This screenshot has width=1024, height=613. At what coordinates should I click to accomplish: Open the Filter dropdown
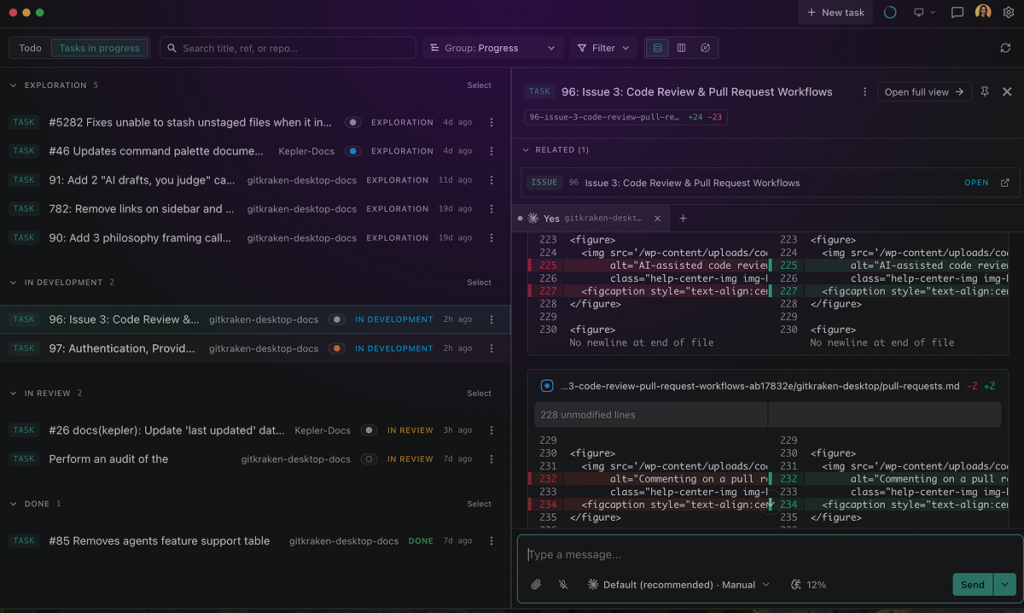coord(603,48)
